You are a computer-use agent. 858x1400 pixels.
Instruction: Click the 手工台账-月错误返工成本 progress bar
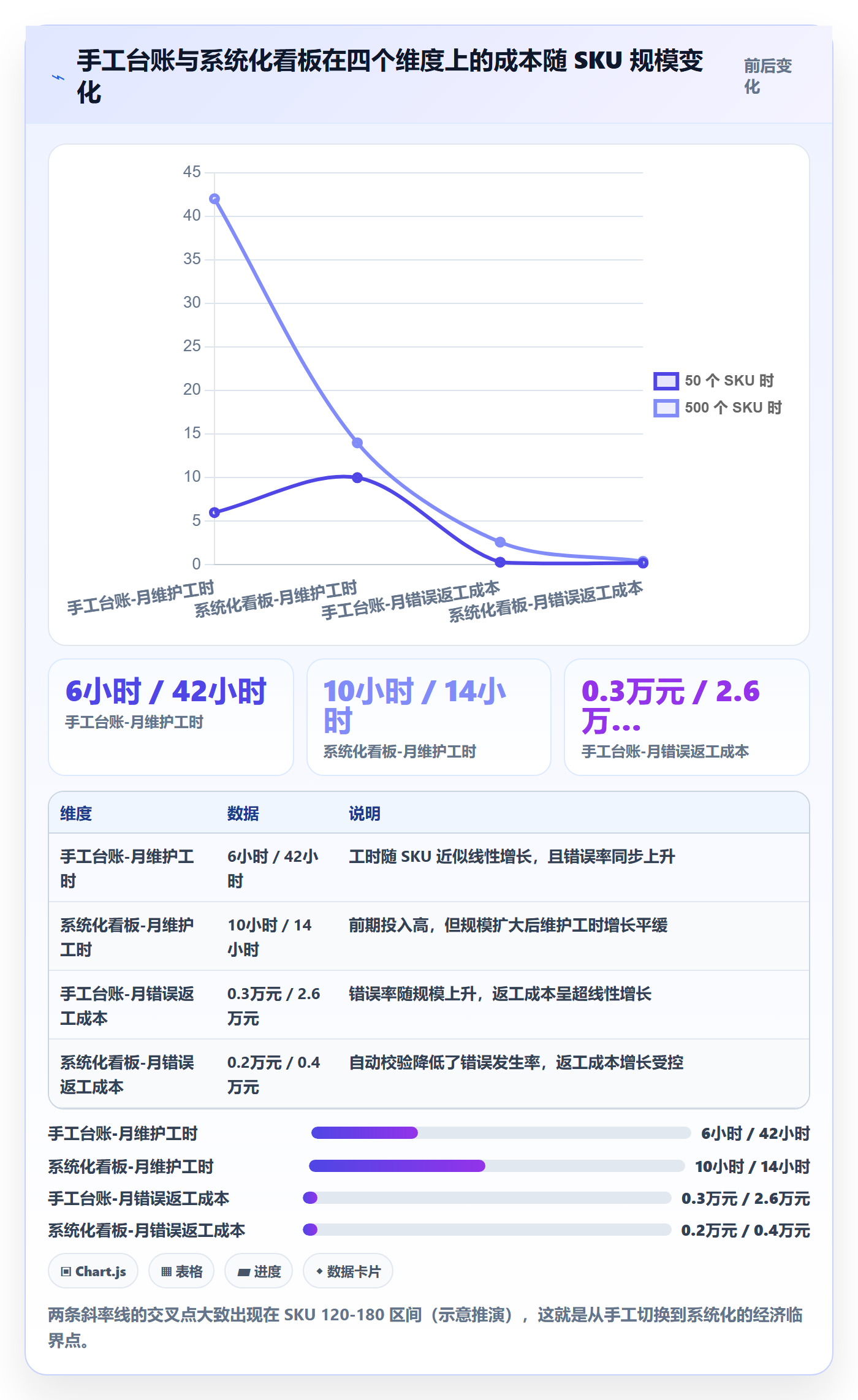487,1198
